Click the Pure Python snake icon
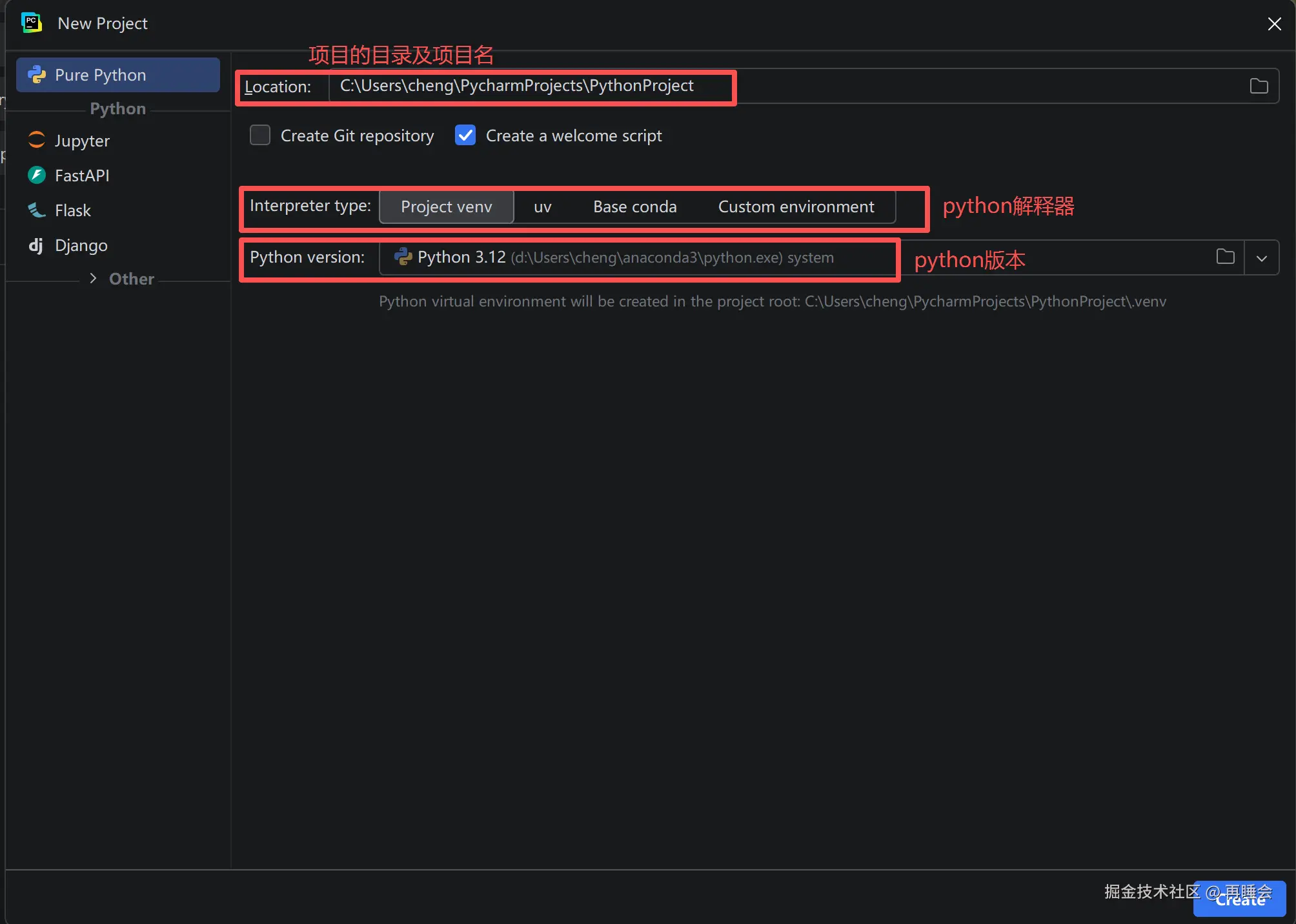Viewport: 1296px width, 924px height. 37,75
